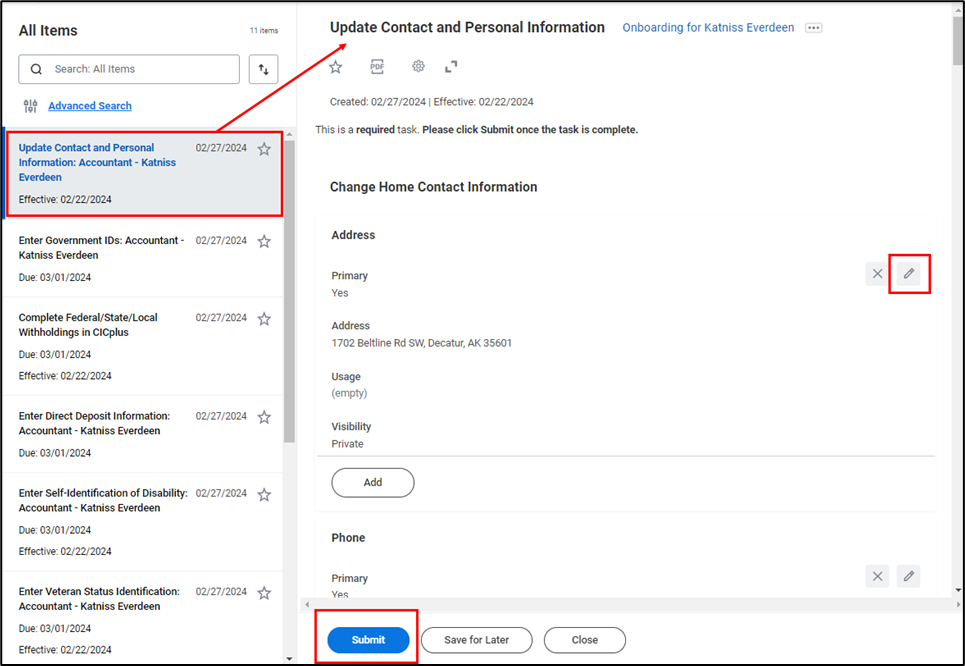Open the sort order button beside search

[x=263, y=69]
